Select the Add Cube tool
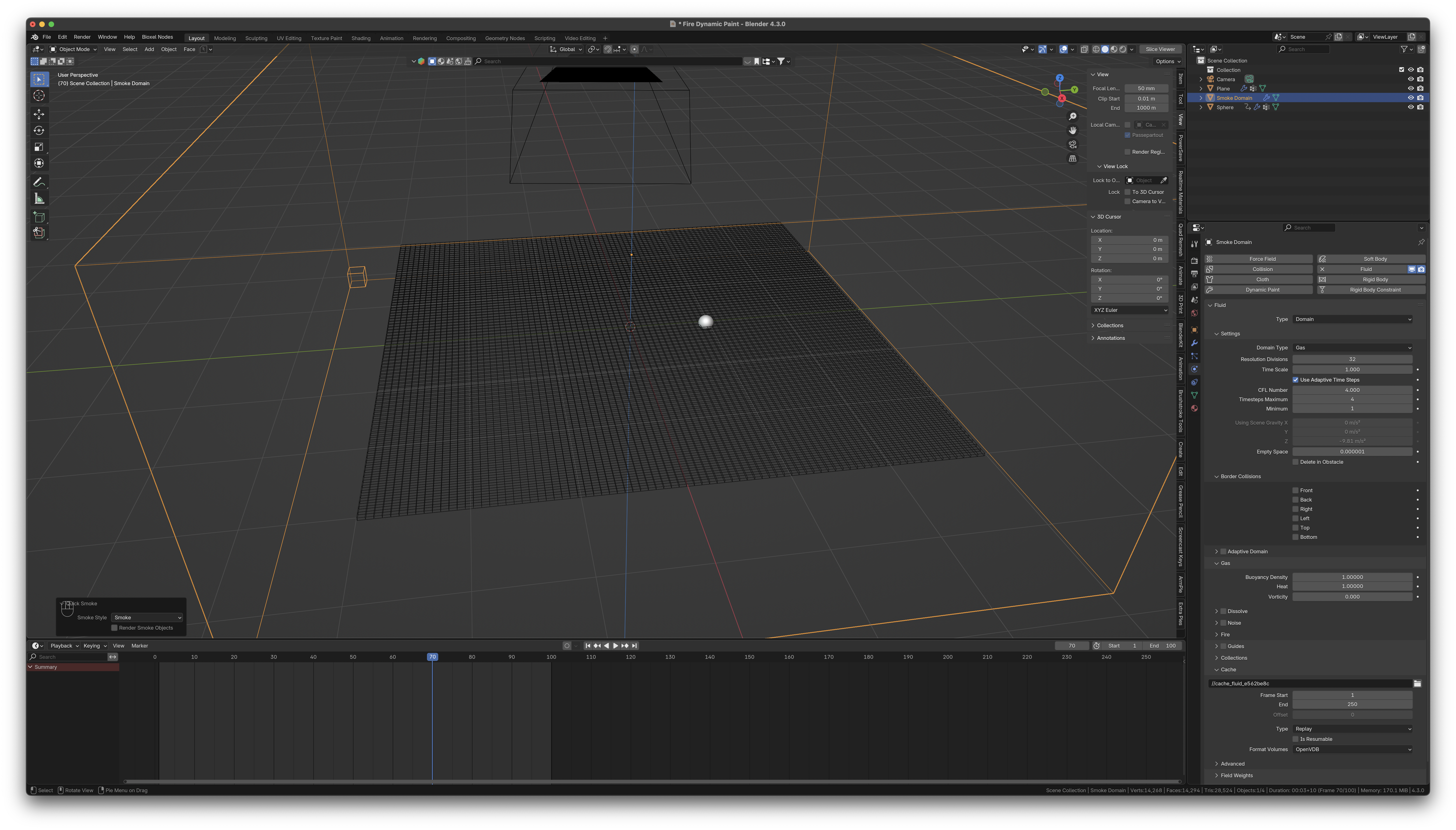The width and height of the screenshot is (1456, 830). (x=39, y=217)
